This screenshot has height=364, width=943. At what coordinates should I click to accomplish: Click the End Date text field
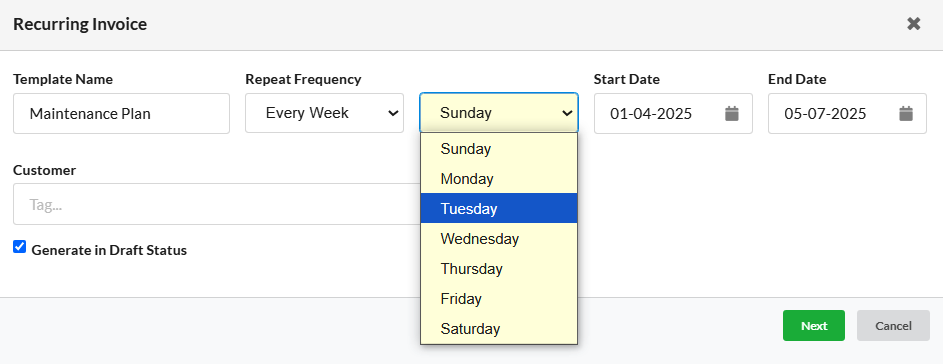[x=833, y=113]
